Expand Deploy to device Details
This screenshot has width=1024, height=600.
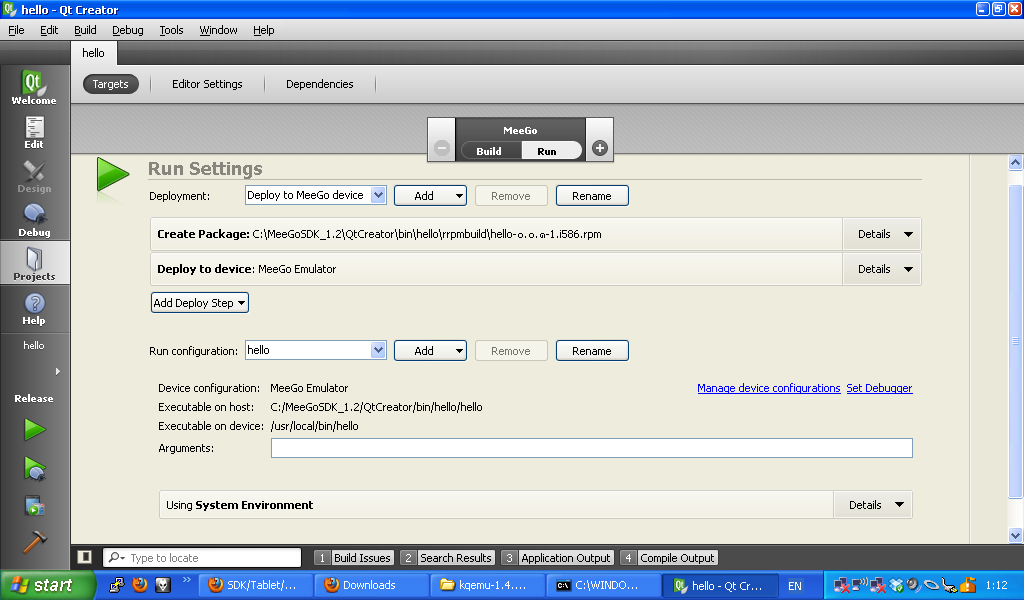click(882, 269)
